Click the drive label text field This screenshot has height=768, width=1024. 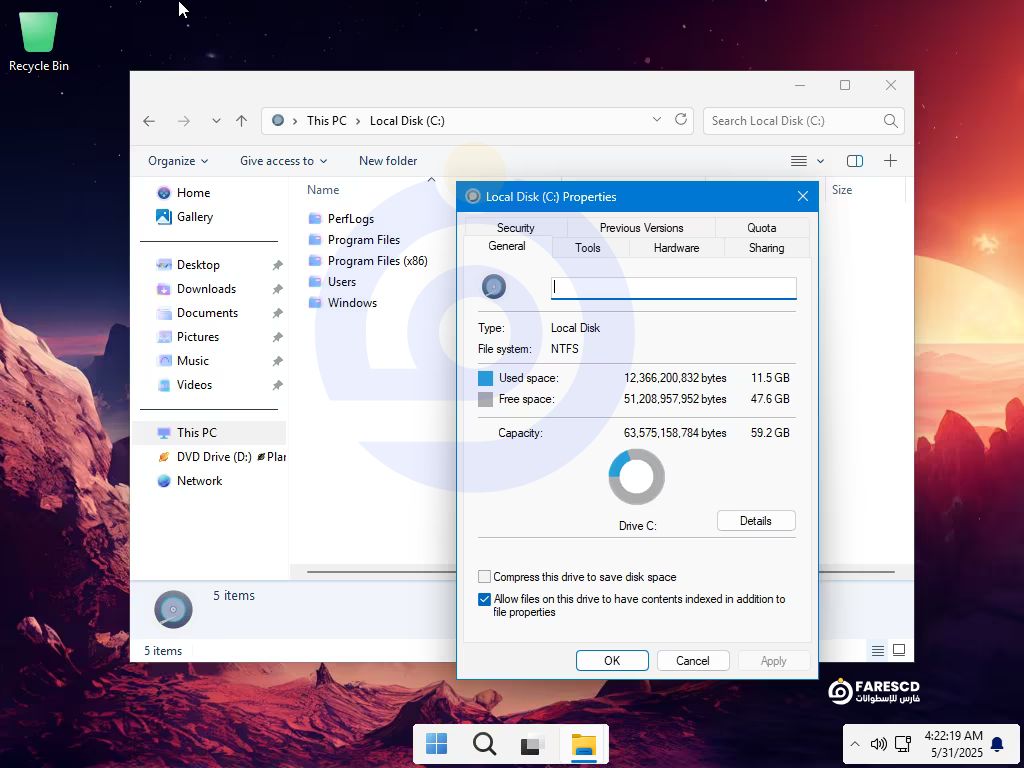pyautogui.click(x=673, y=287)
